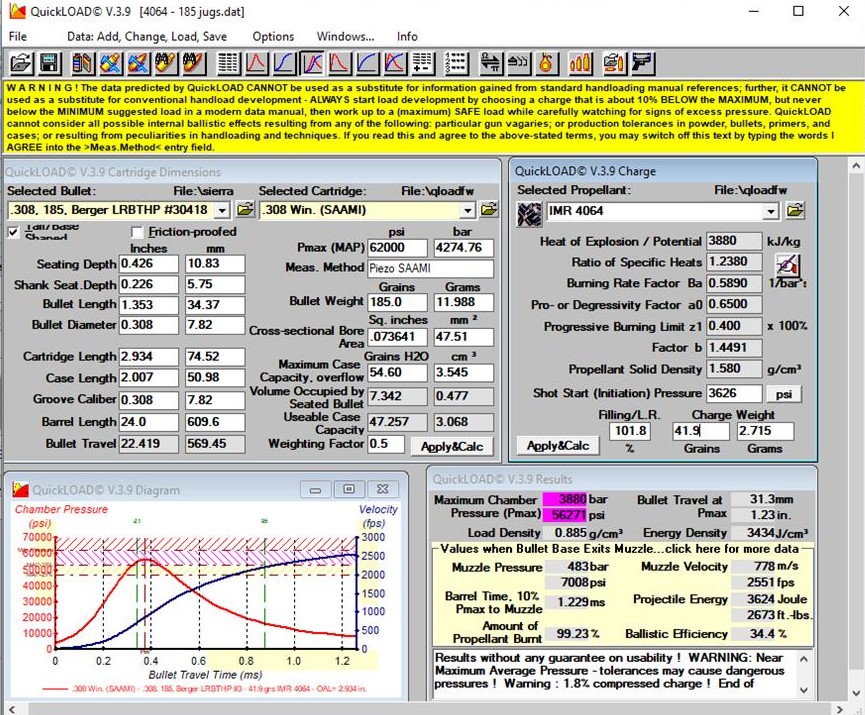865x715 pixels.
Task: Click the pistol icon in toolbar
Action: coord(643,63)
